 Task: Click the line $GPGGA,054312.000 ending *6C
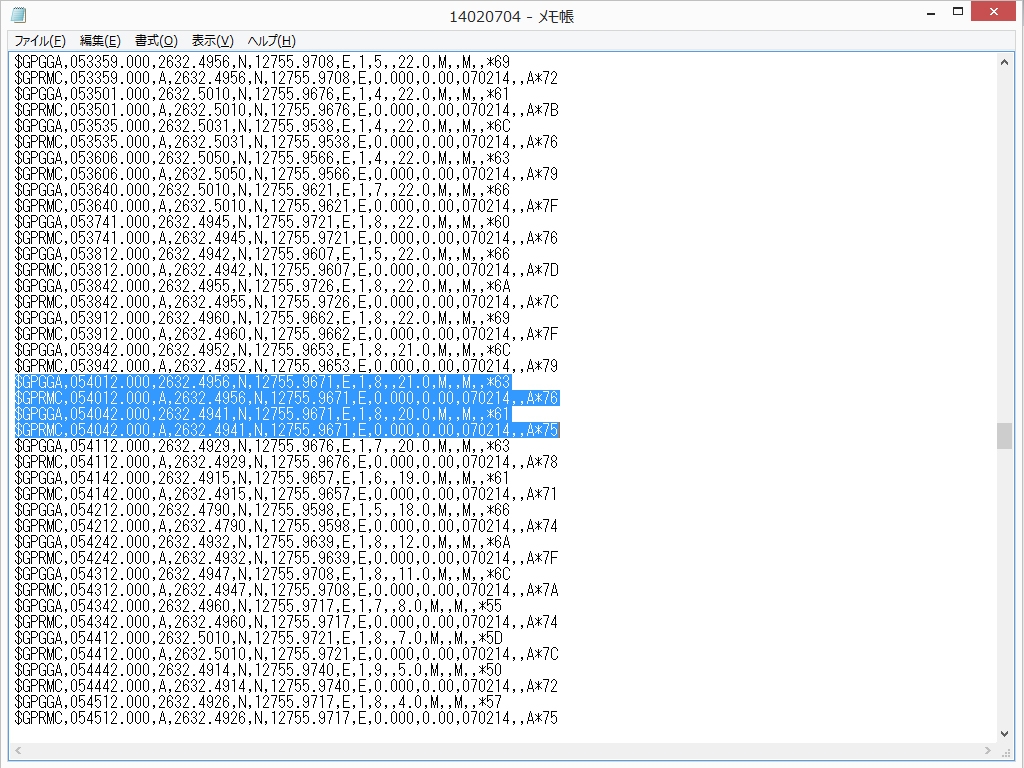coord(263,574)
